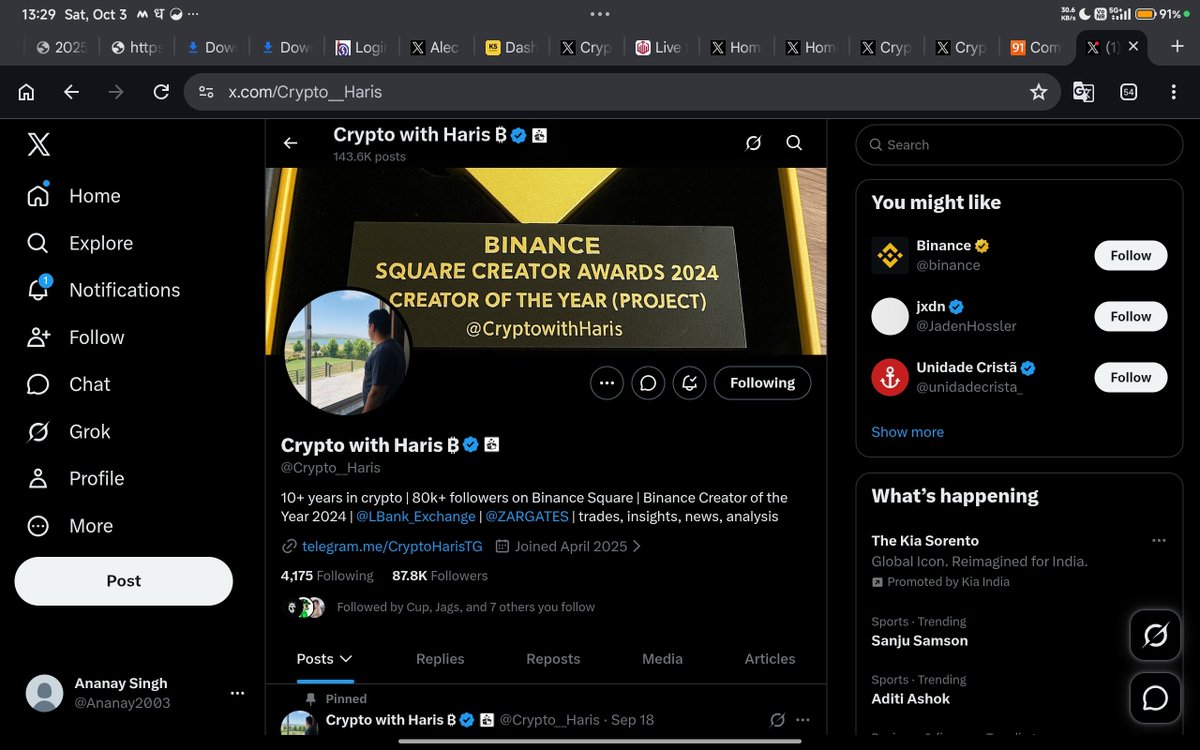This screenshot has width=1200, height=750.
Task: Open floating chat messages button
Action: click(1155, 698)
